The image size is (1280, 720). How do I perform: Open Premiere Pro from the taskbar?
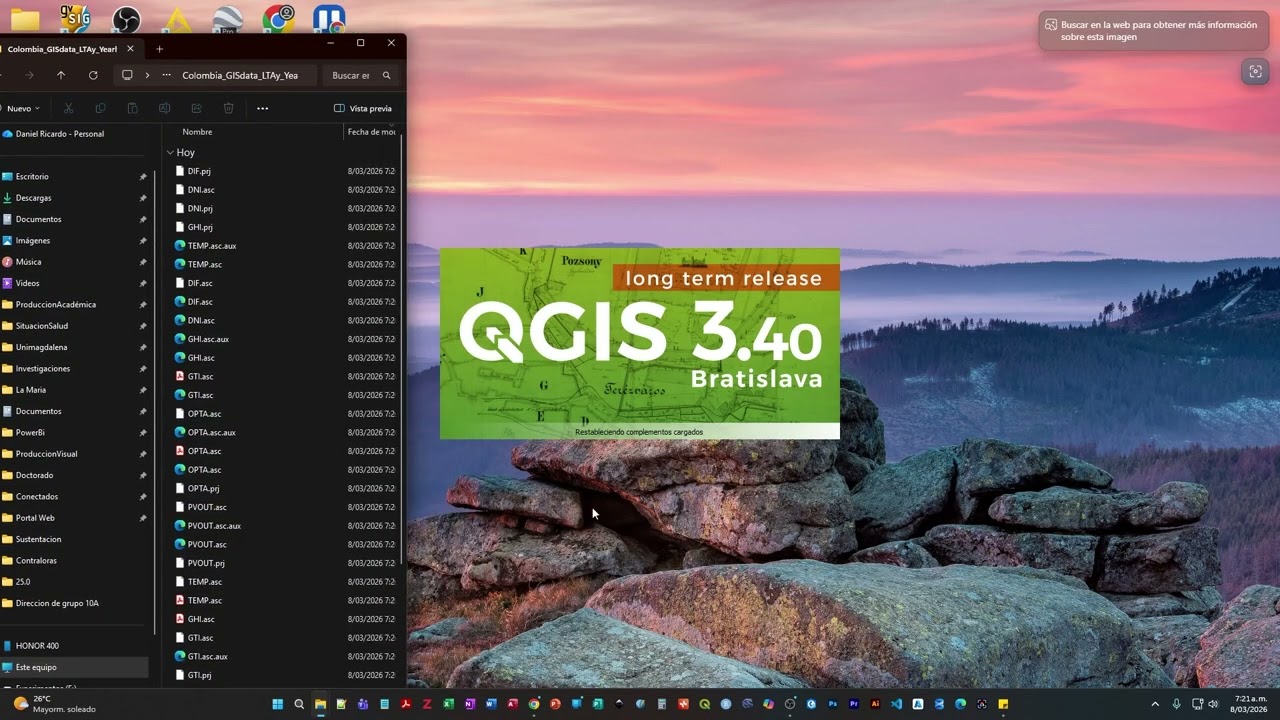coord(854,704)
